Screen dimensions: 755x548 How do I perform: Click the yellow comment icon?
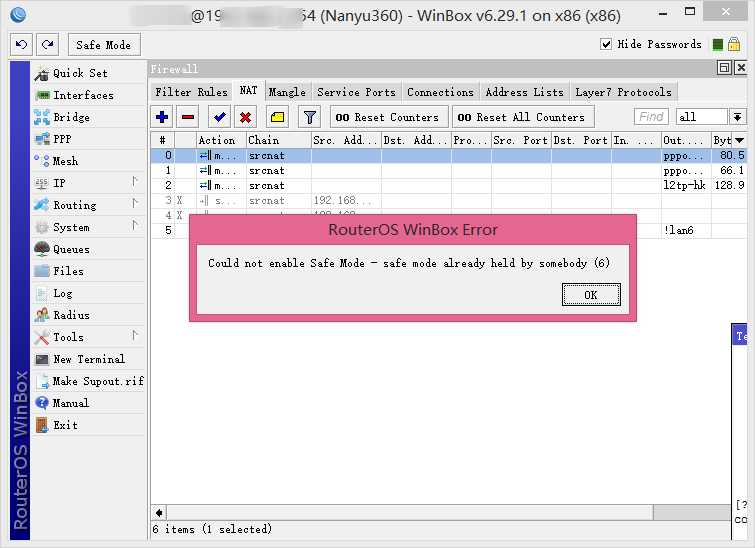coord(277,117)
